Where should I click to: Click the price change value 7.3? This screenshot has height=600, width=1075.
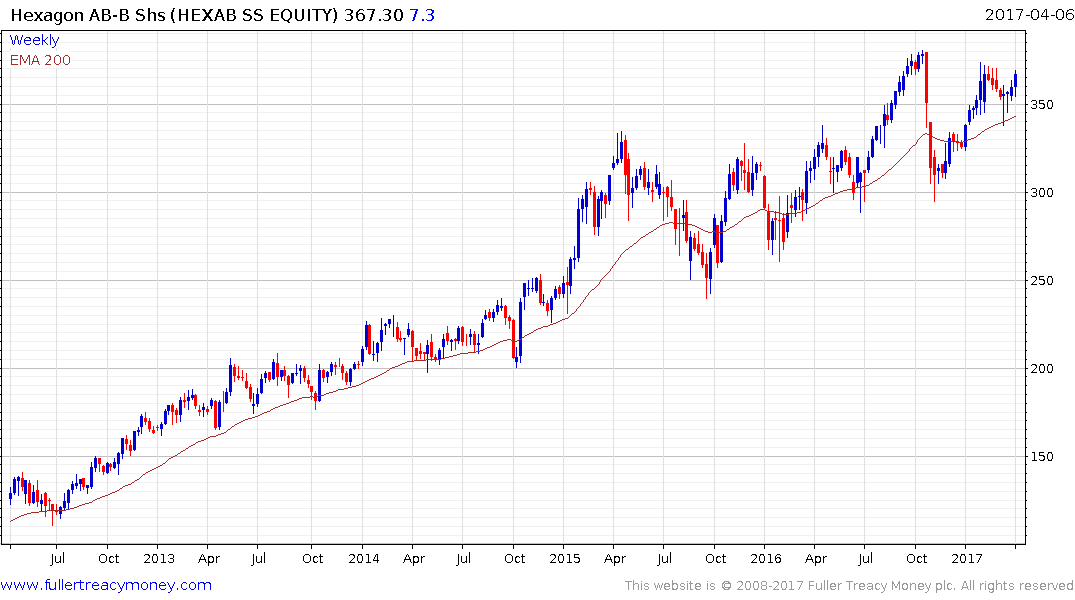coord(422,15)
